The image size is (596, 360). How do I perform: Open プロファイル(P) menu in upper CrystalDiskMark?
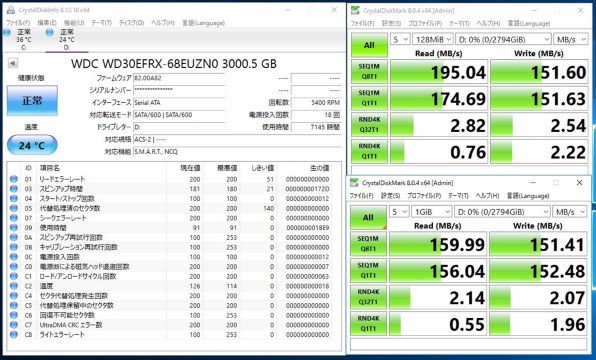tap(425, 23)
